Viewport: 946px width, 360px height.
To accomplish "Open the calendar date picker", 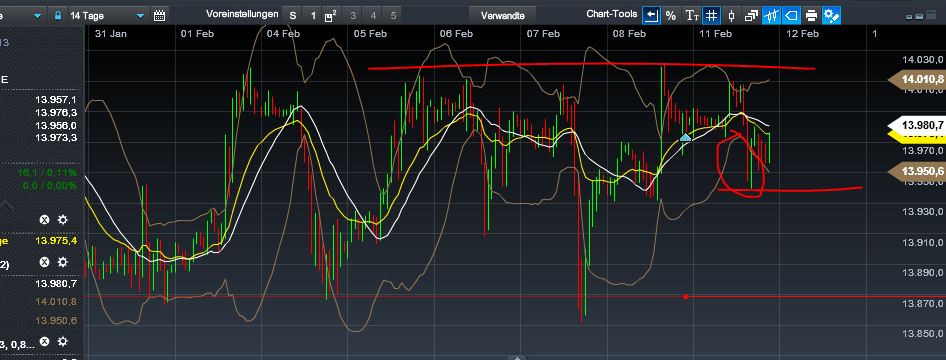I will [x=159, y=16].
